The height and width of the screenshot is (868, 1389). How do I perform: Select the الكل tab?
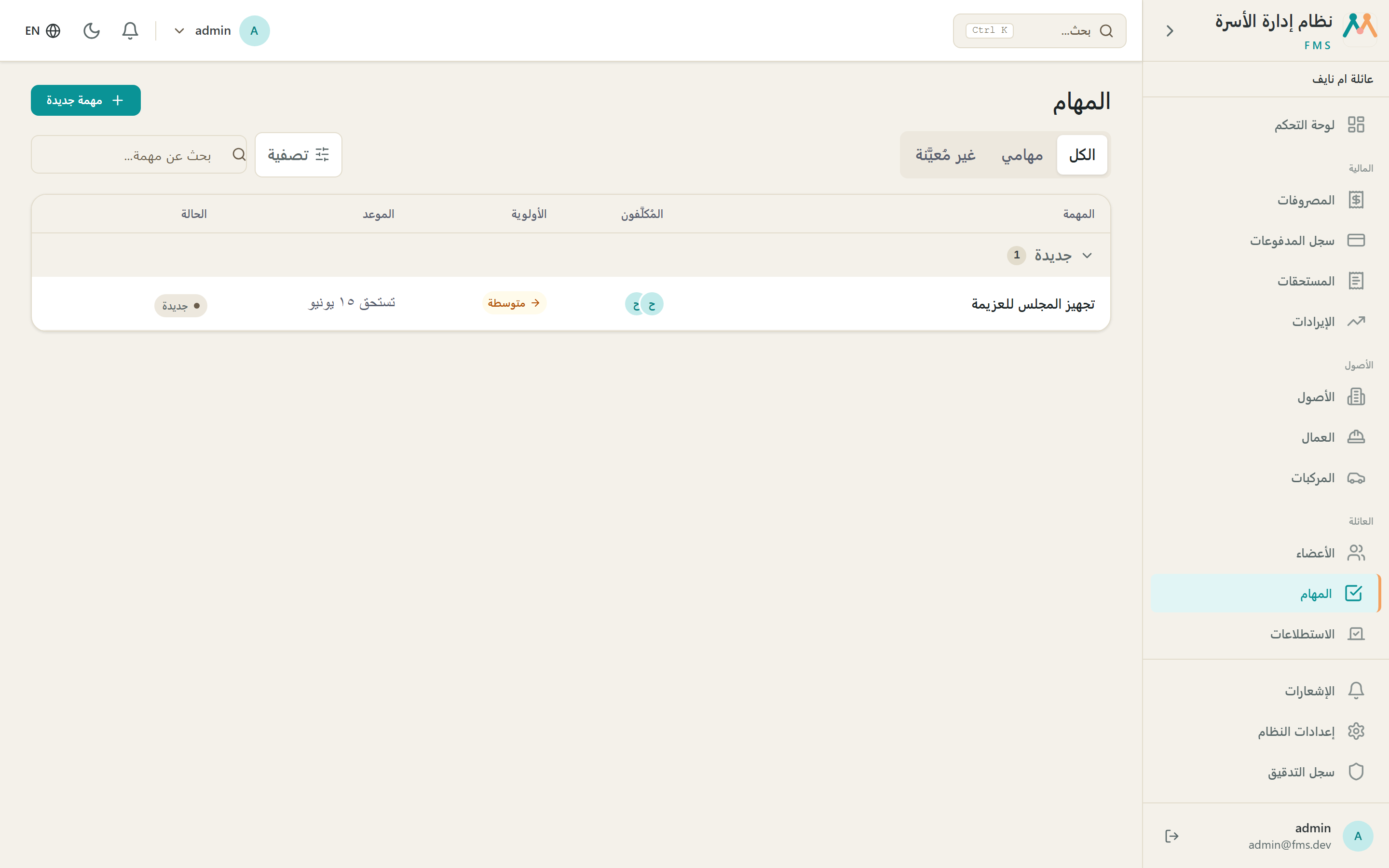point(1082,154)
